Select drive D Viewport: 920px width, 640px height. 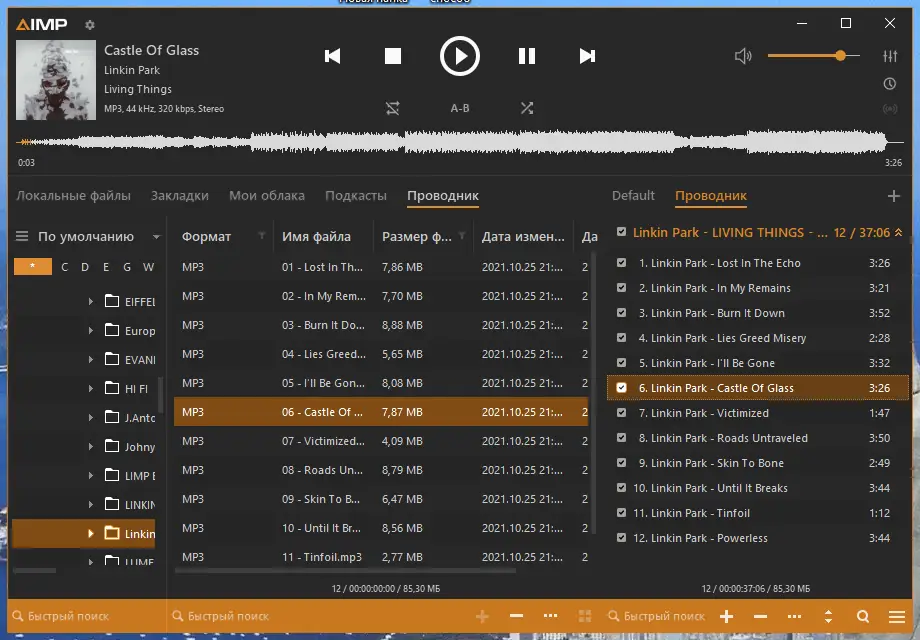(x=85, y=267)
